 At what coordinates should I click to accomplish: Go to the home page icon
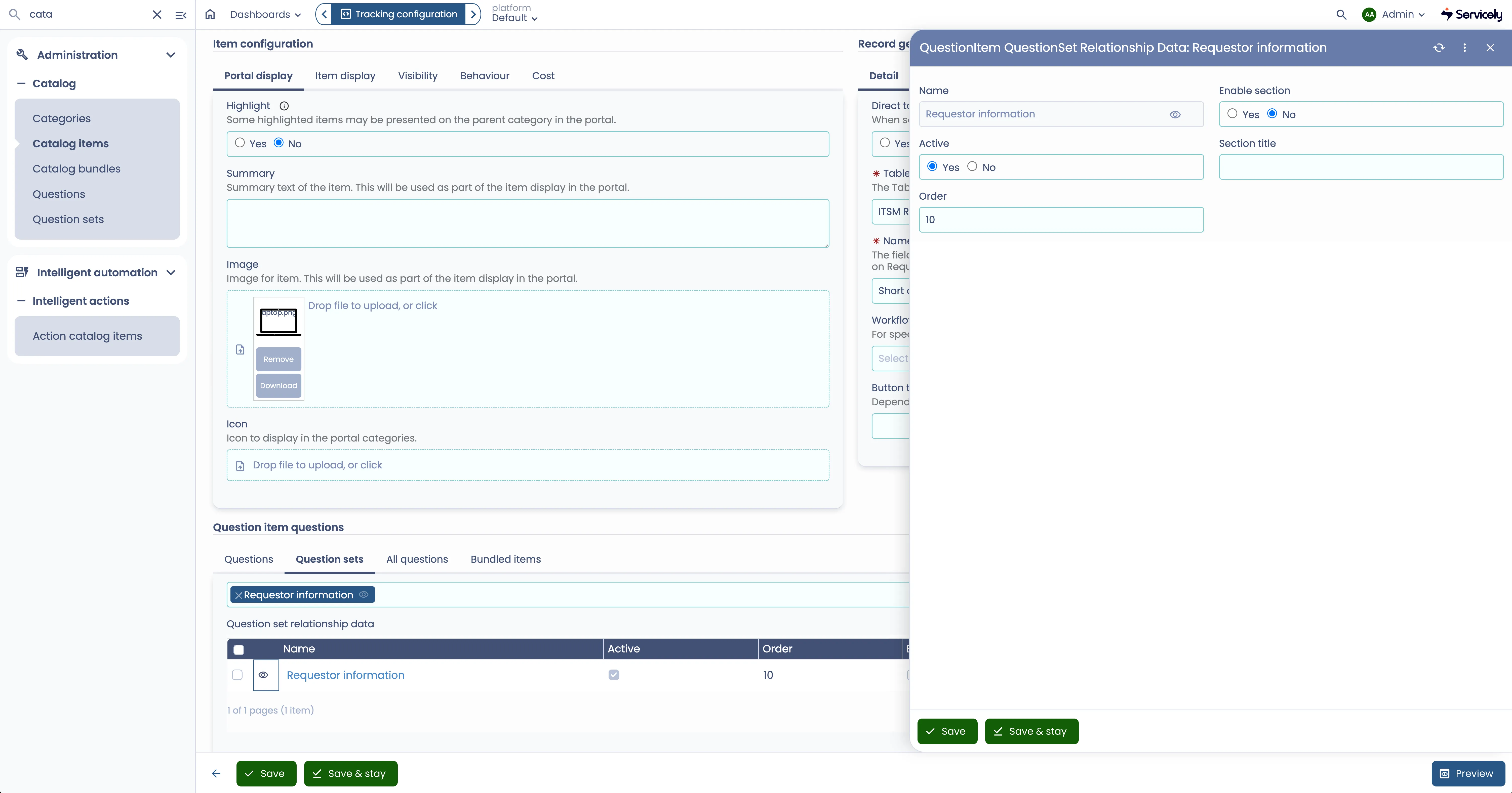210,15
